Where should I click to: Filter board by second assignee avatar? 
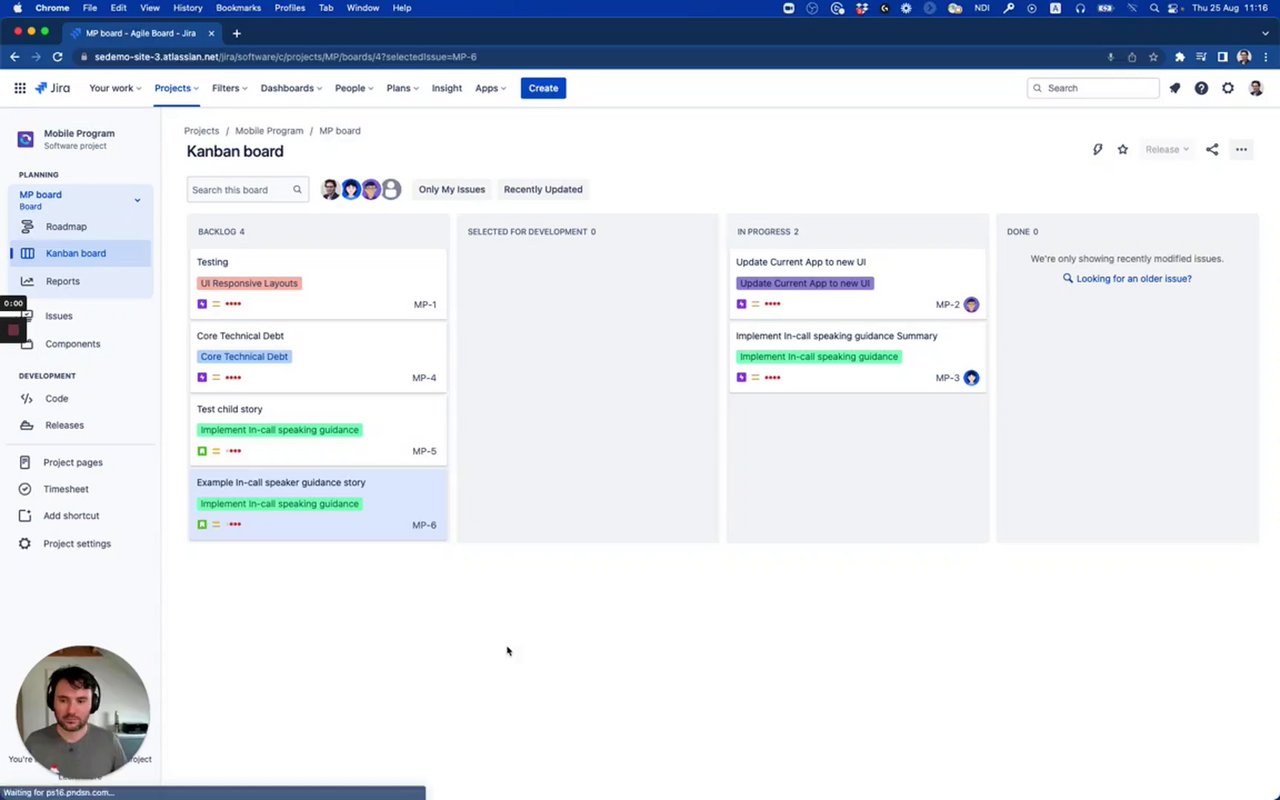click(351, 189)
